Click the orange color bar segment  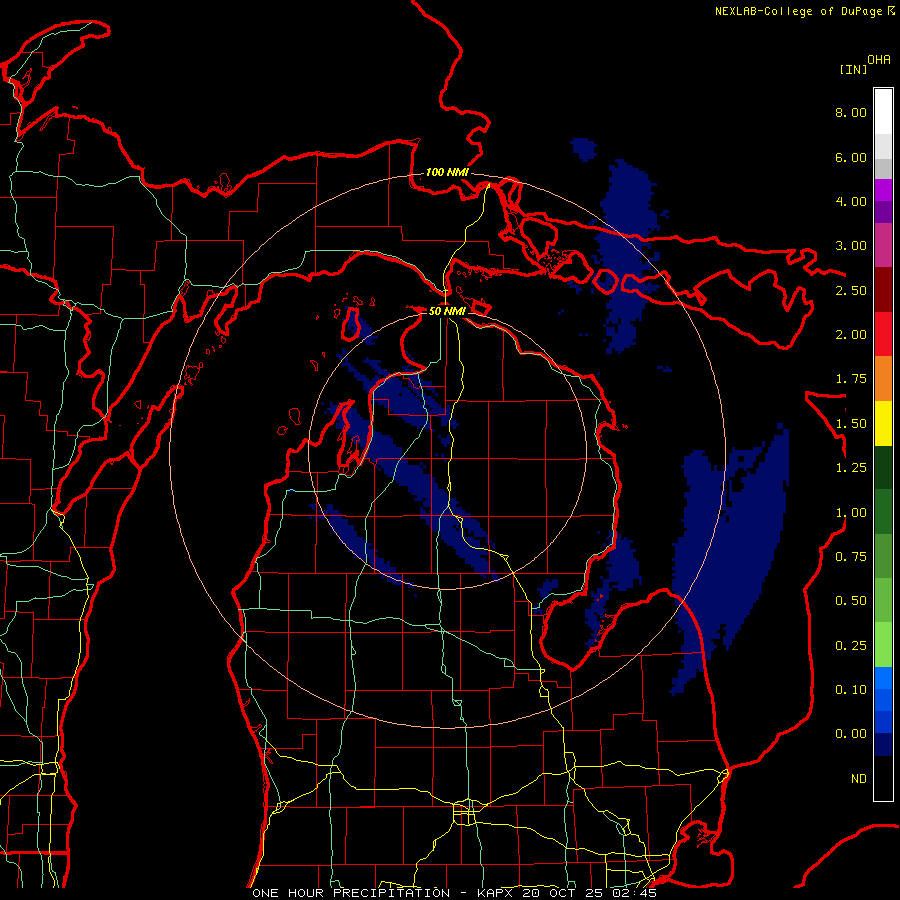(x=883, y=379)
